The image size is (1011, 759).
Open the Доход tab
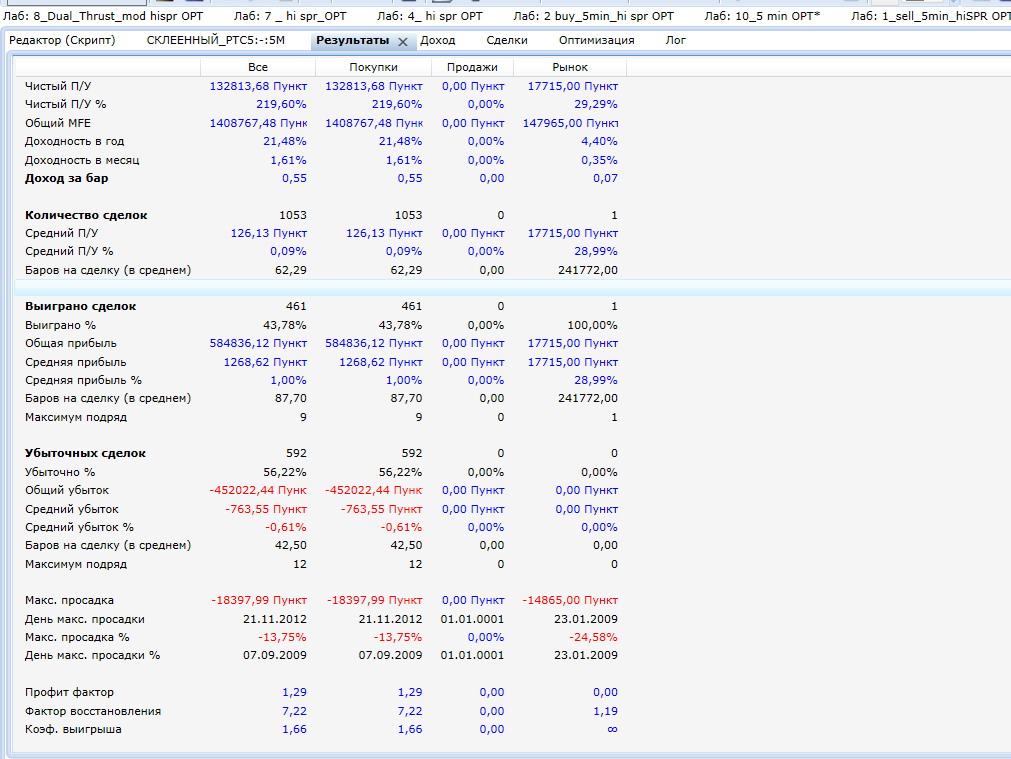[x=437, y=41]
